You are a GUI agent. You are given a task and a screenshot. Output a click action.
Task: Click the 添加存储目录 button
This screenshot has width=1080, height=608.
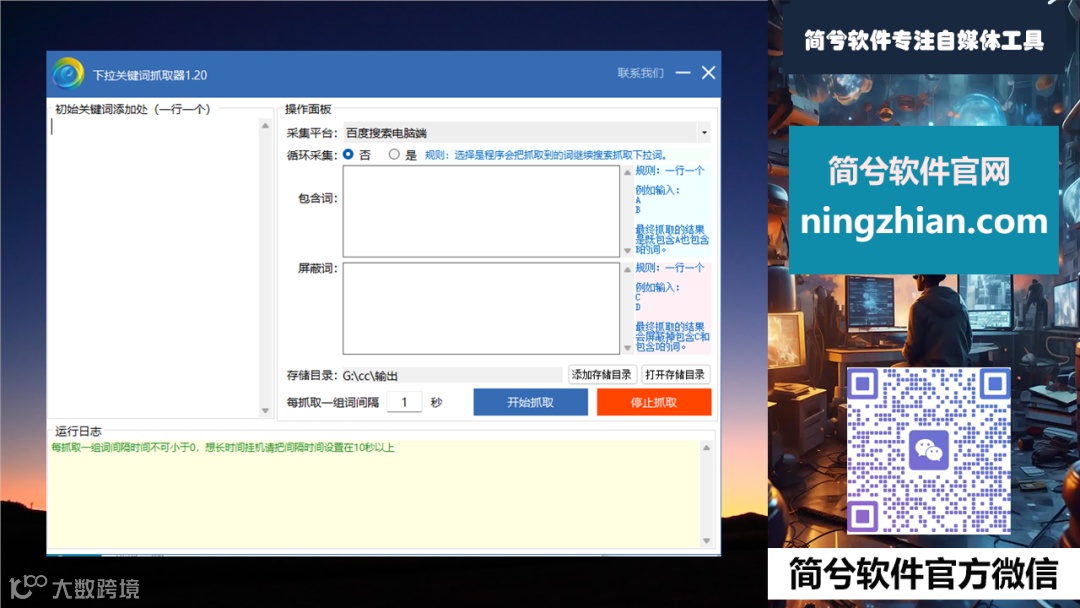pos(602,375)
